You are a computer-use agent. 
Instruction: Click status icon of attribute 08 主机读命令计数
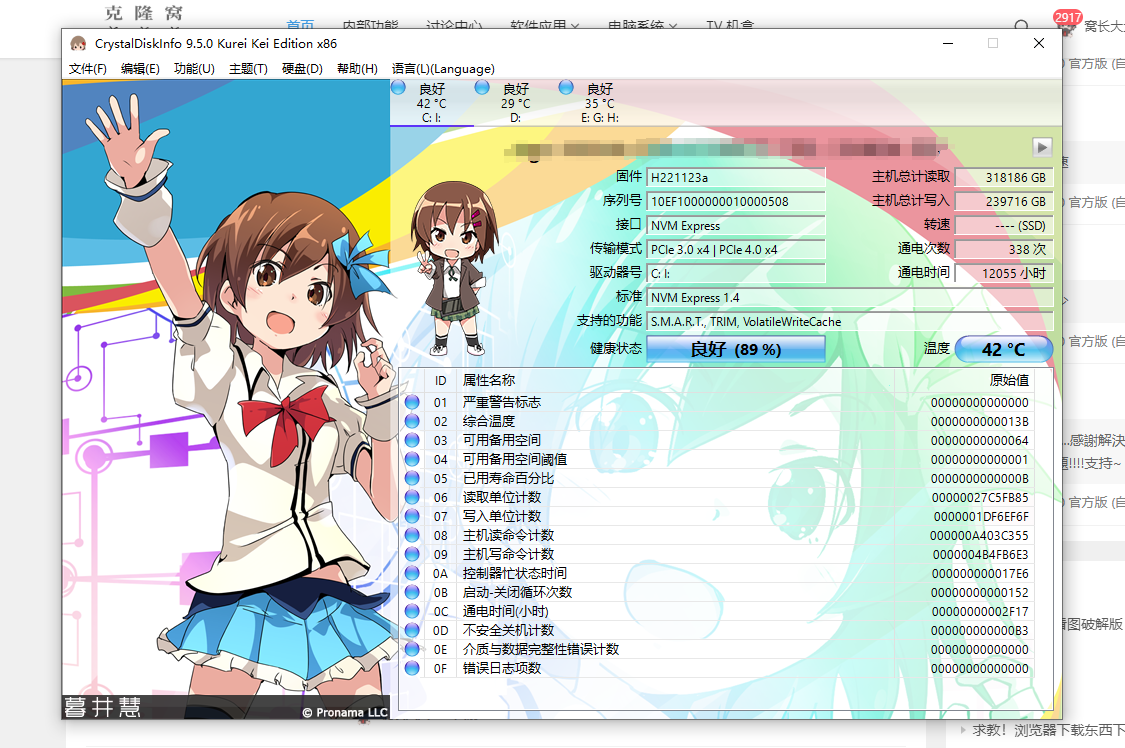[x=412, y=535]
